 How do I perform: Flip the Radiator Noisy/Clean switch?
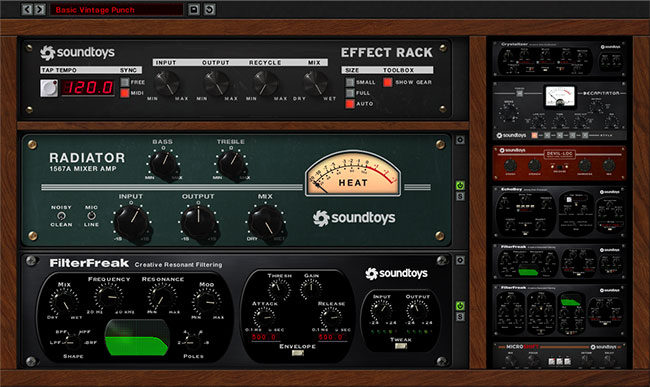pyautogui.click(x=61, y=216)
